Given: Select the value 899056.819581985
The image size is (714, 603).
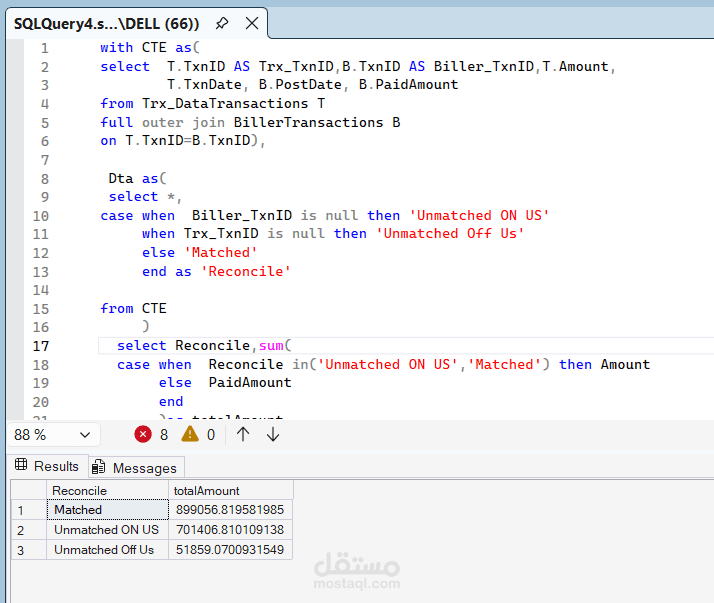Looking at the screenshot, I should click(230, 510).
